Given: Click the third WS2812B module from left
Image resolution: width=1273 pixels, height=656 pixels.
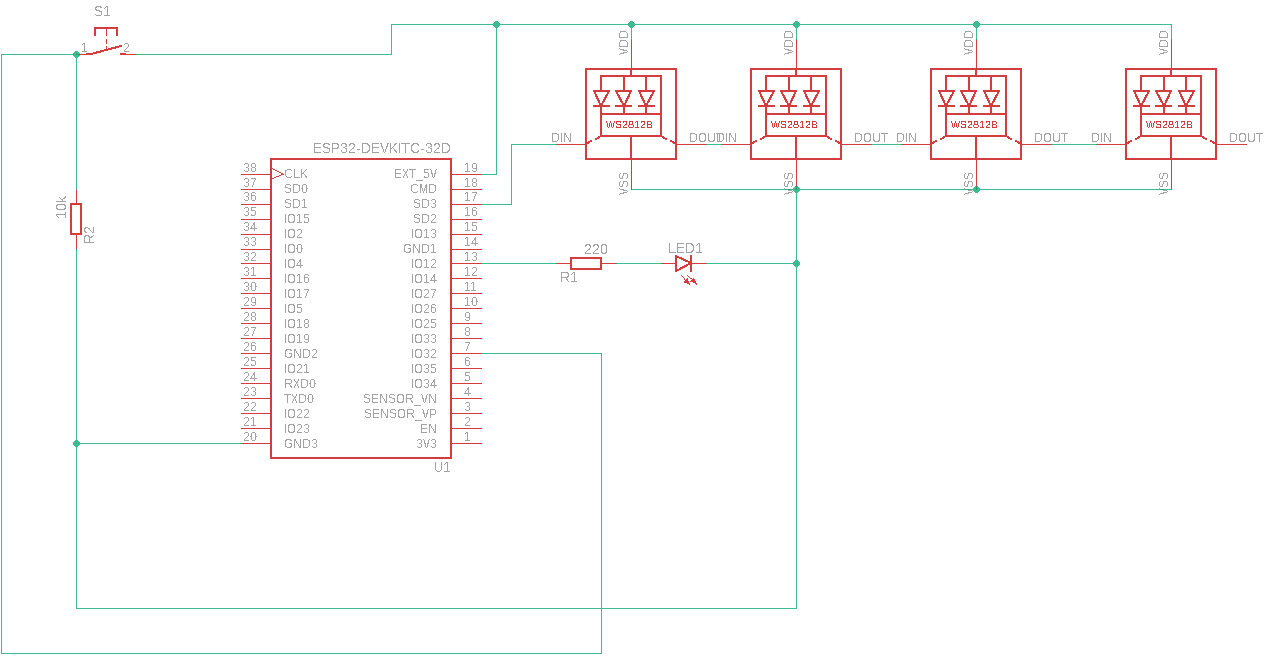Looking at the screenshot, I should click(975, 113).
